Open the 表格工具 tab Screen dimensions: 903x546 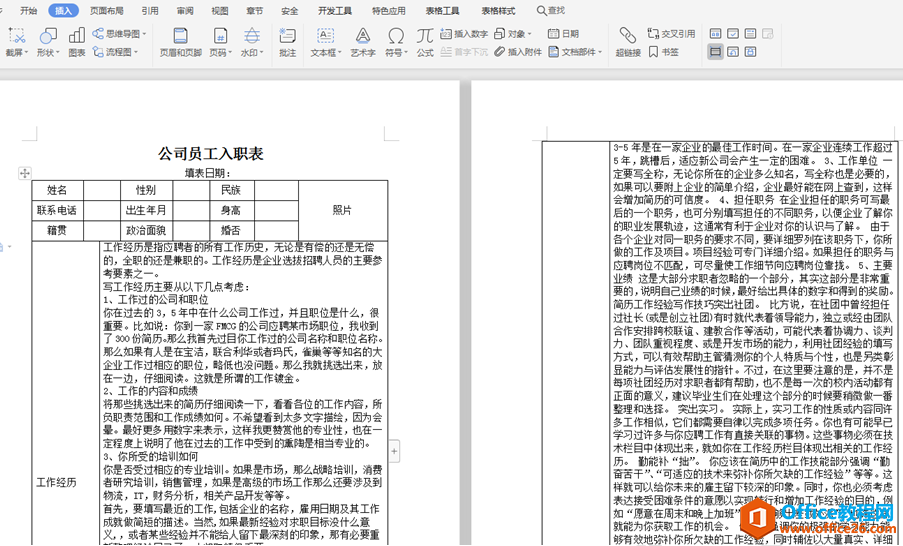(x=442, y=10)
